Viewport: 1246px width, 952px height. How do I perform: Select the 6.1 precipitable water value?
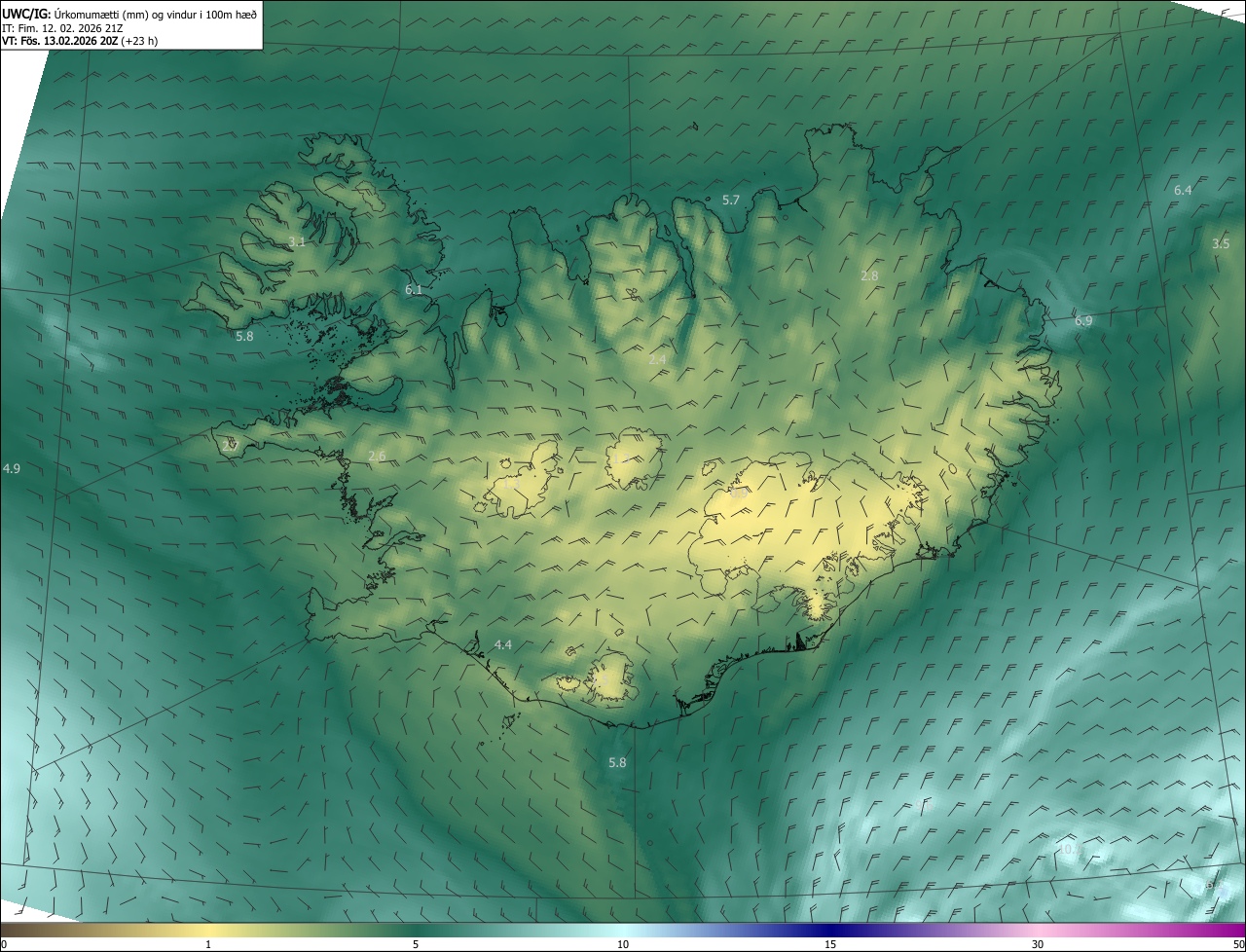(x=414, y=289)
